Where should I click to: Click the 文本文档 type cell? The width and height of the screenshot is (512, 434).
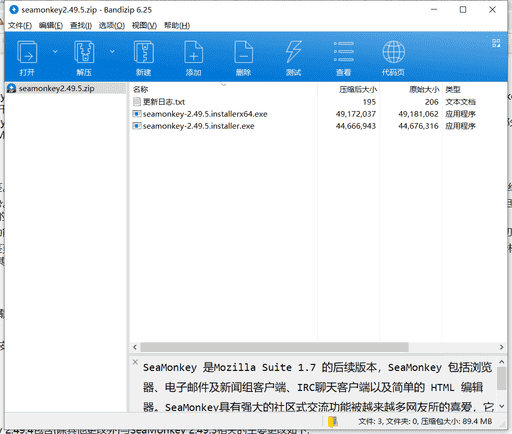tap(460, 102)
